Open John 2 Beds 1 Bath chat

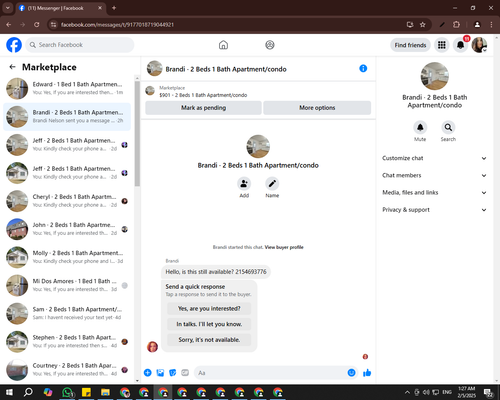click(x=67, y=229)
